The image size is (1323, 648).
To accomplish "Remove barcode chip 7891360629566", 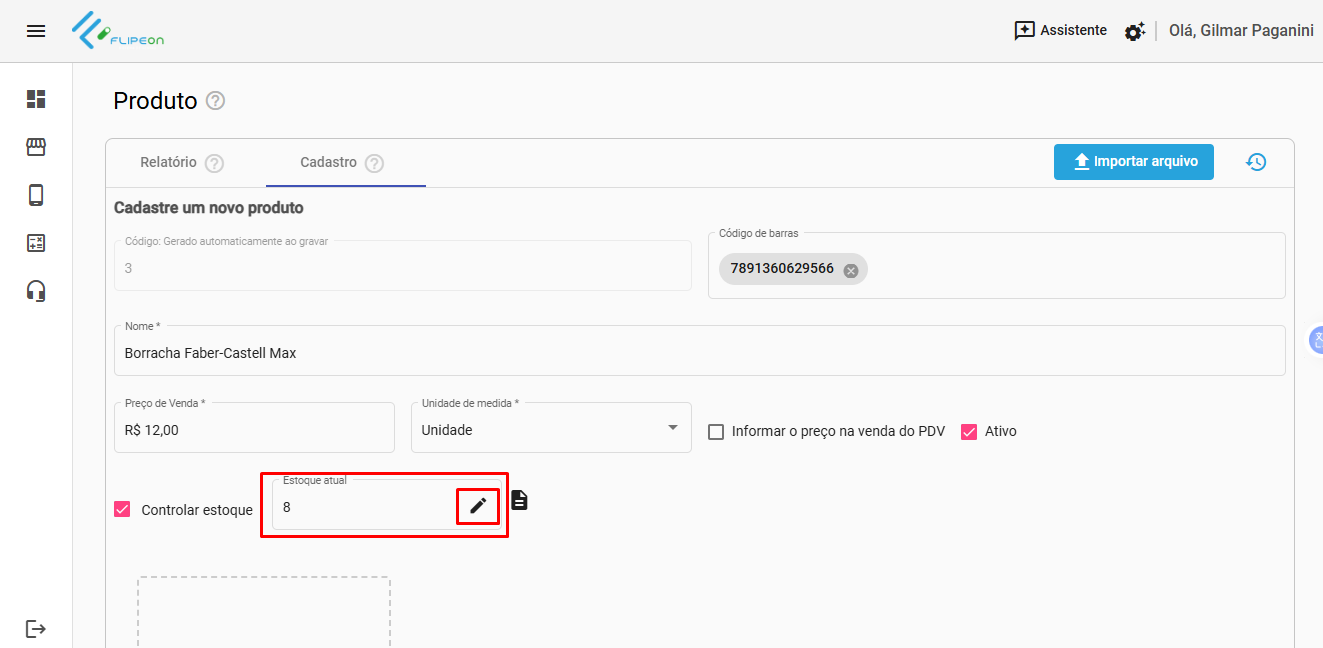I will point(850,270).
